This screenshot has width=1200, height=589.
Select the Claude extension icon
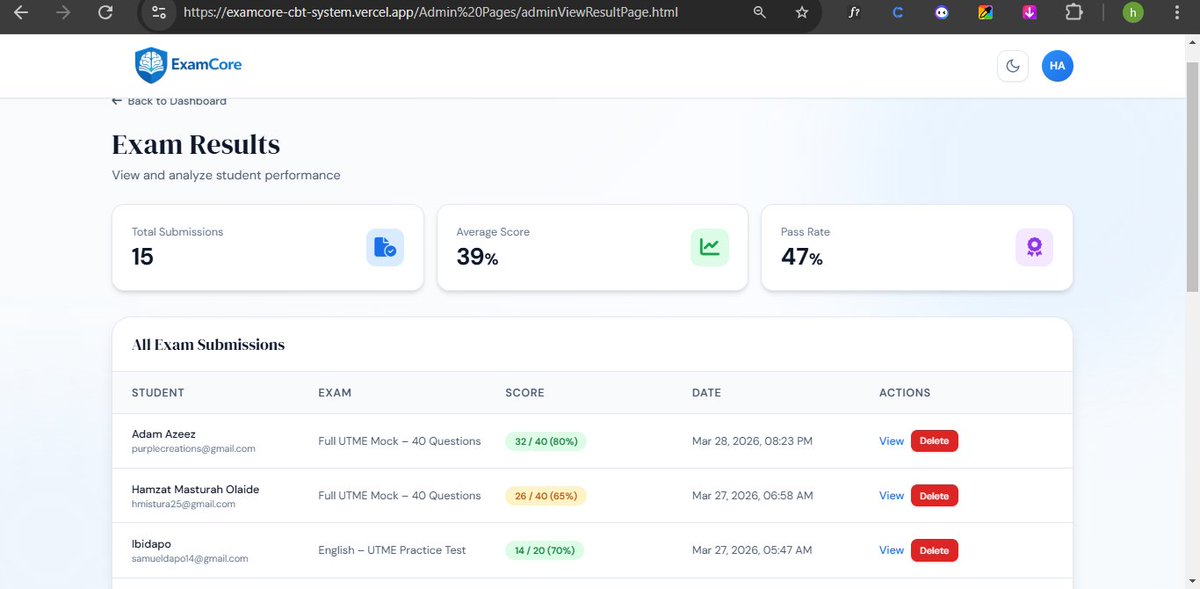click(897, 13)
